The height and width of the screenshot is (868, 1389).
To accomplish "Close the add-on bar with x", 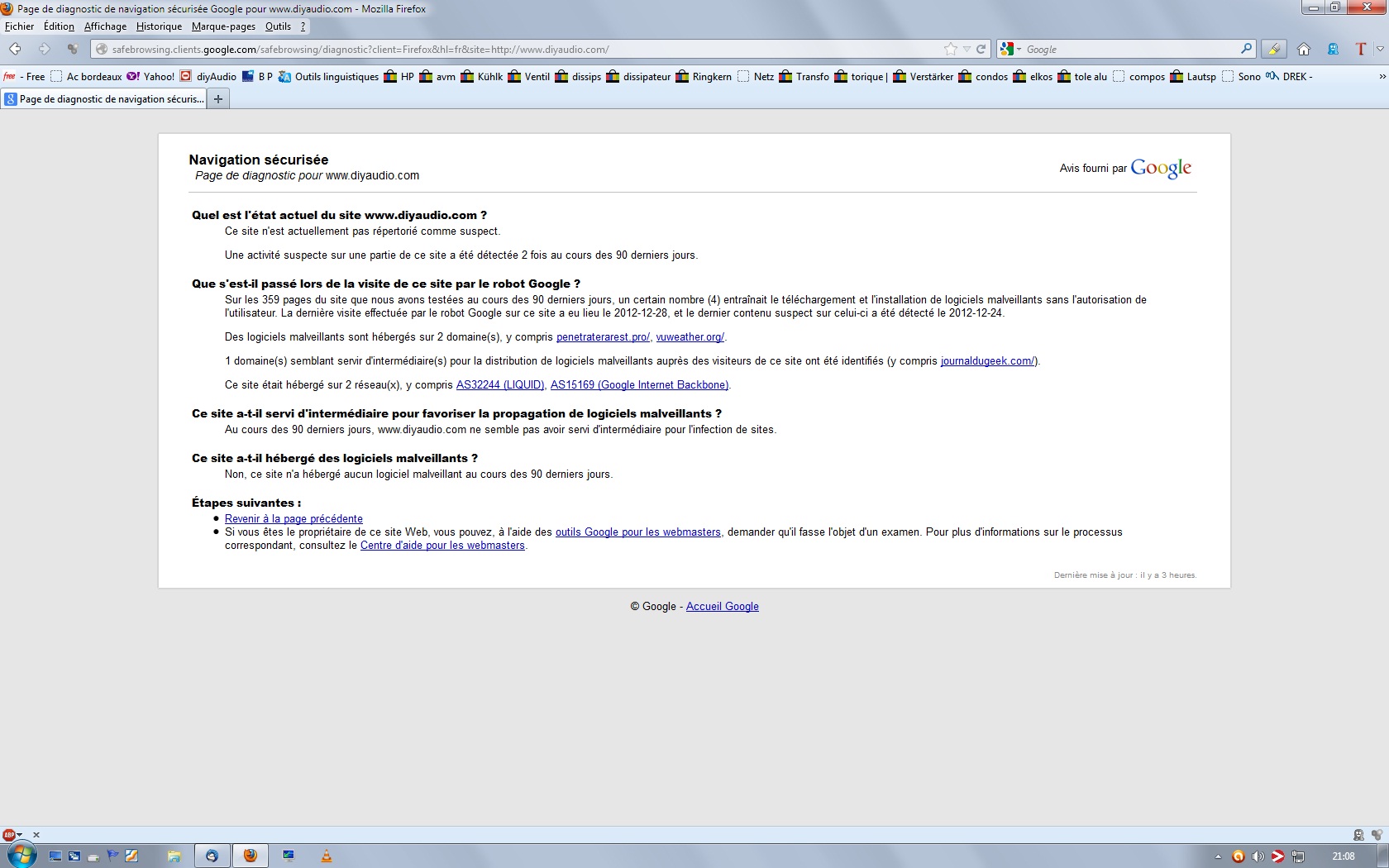I will click(x=36, y=835).
